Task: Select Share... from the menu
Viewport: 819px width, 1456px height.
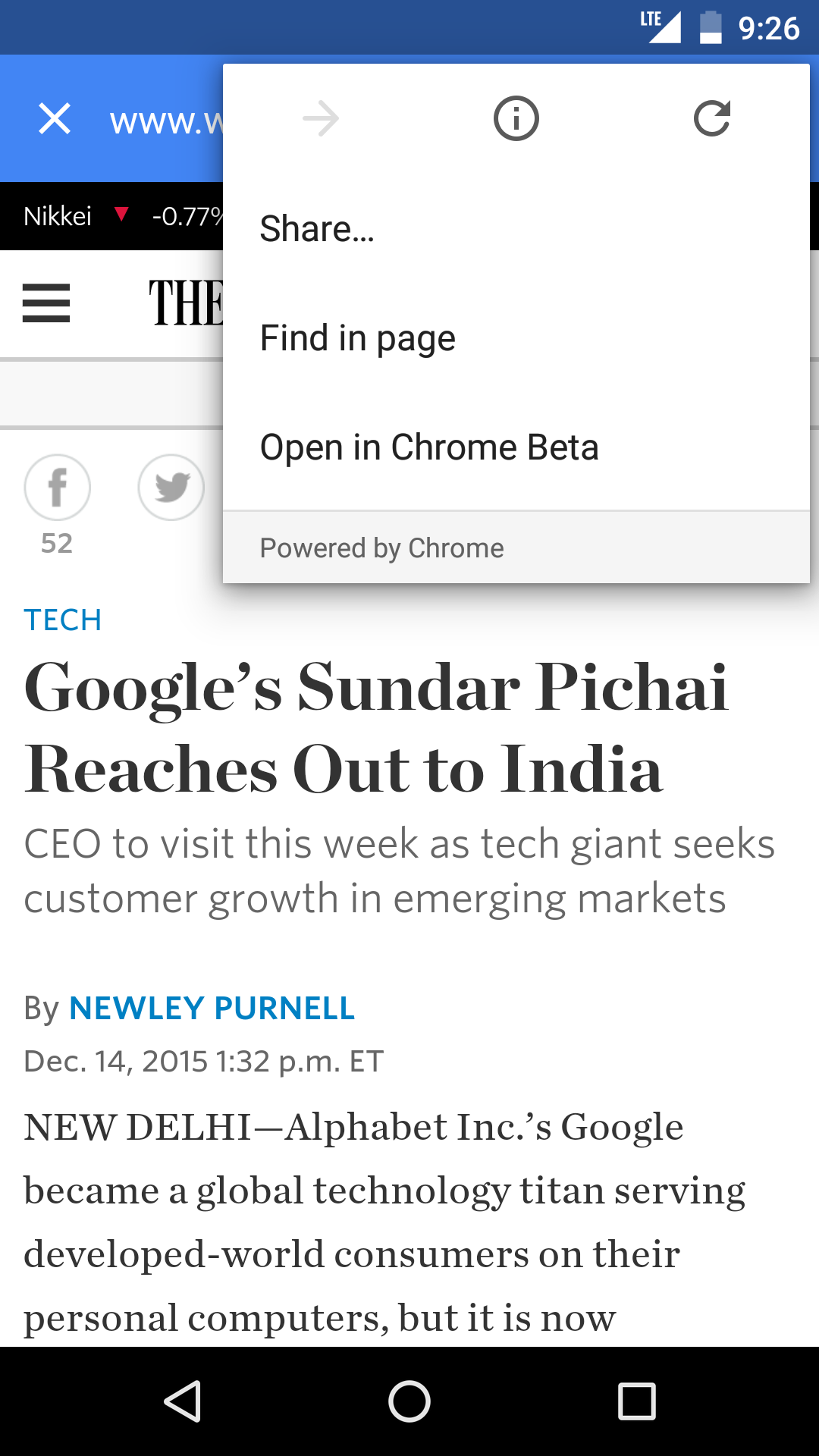Action: [317, 229]
